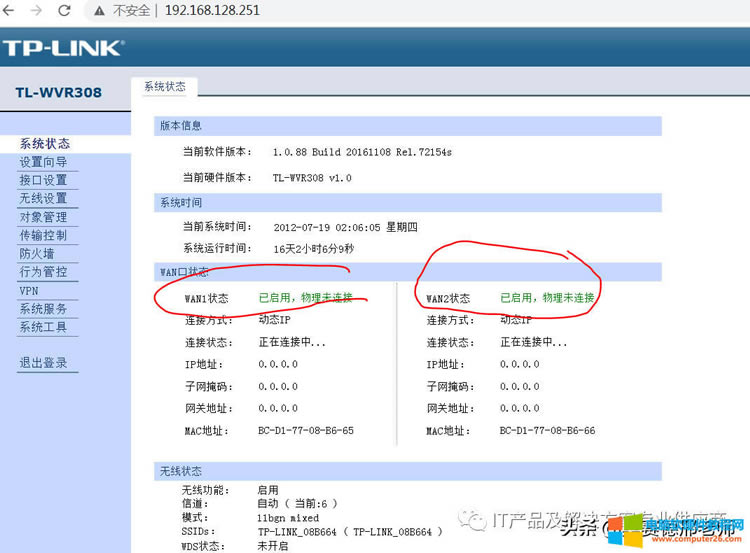Click 无线功能 value 启用
750x553 pixels.
click(x=268, y=490)
